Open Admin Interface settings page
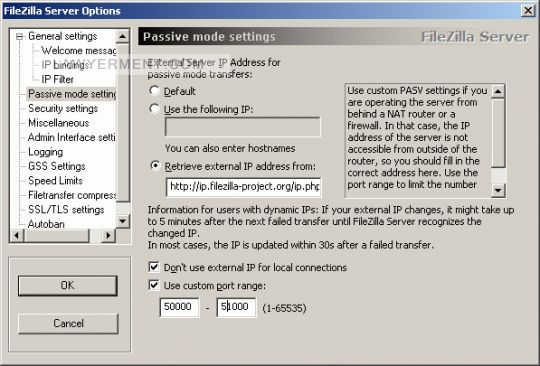 coord(72,137)
